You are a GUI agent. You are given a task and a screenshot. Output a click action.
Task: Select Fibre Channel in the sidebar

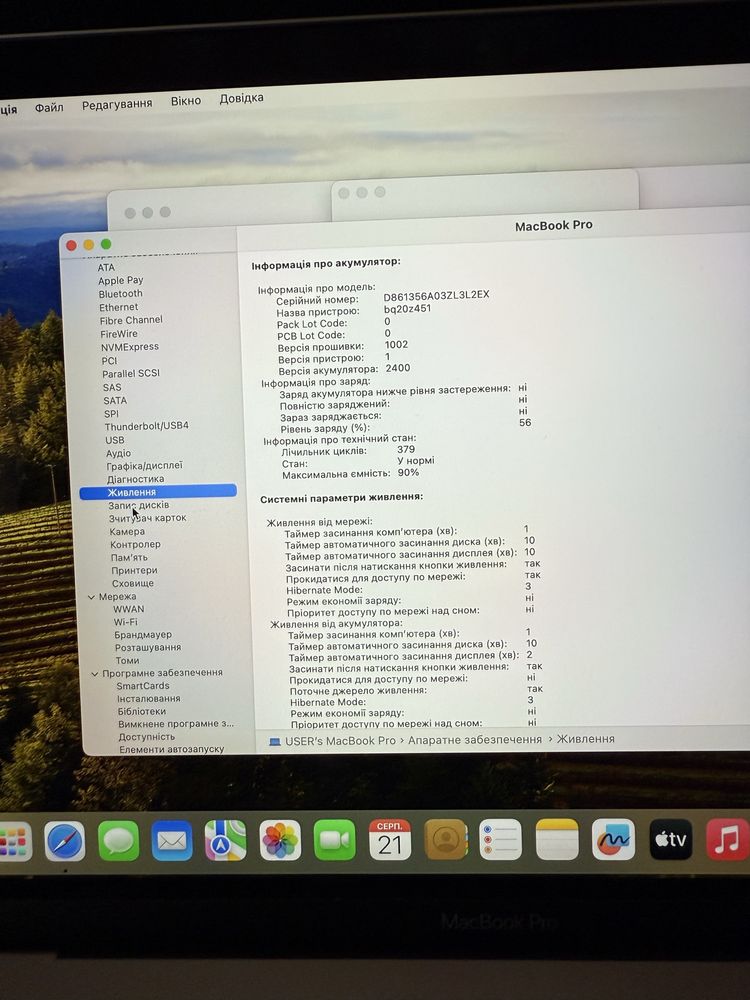point(131,320)
